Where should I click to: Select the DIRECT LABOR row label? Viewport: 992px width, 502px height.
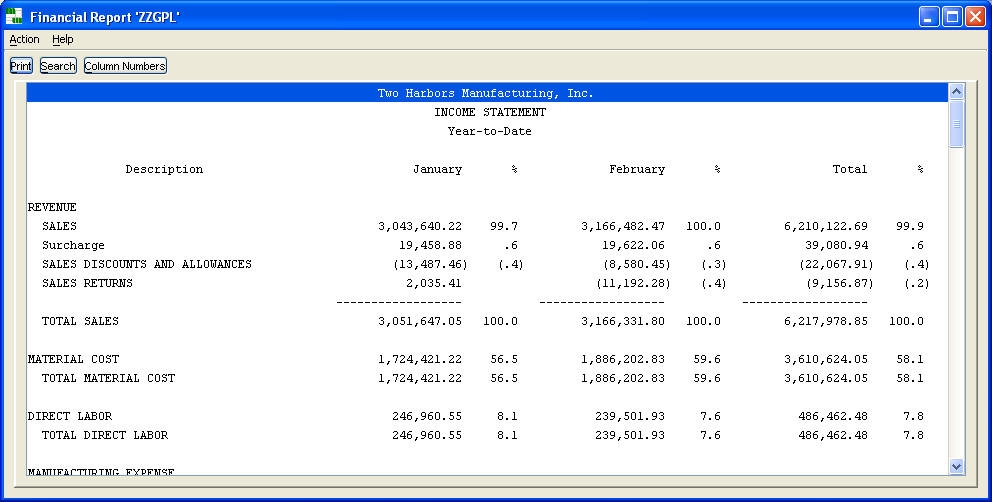(70, 416)
